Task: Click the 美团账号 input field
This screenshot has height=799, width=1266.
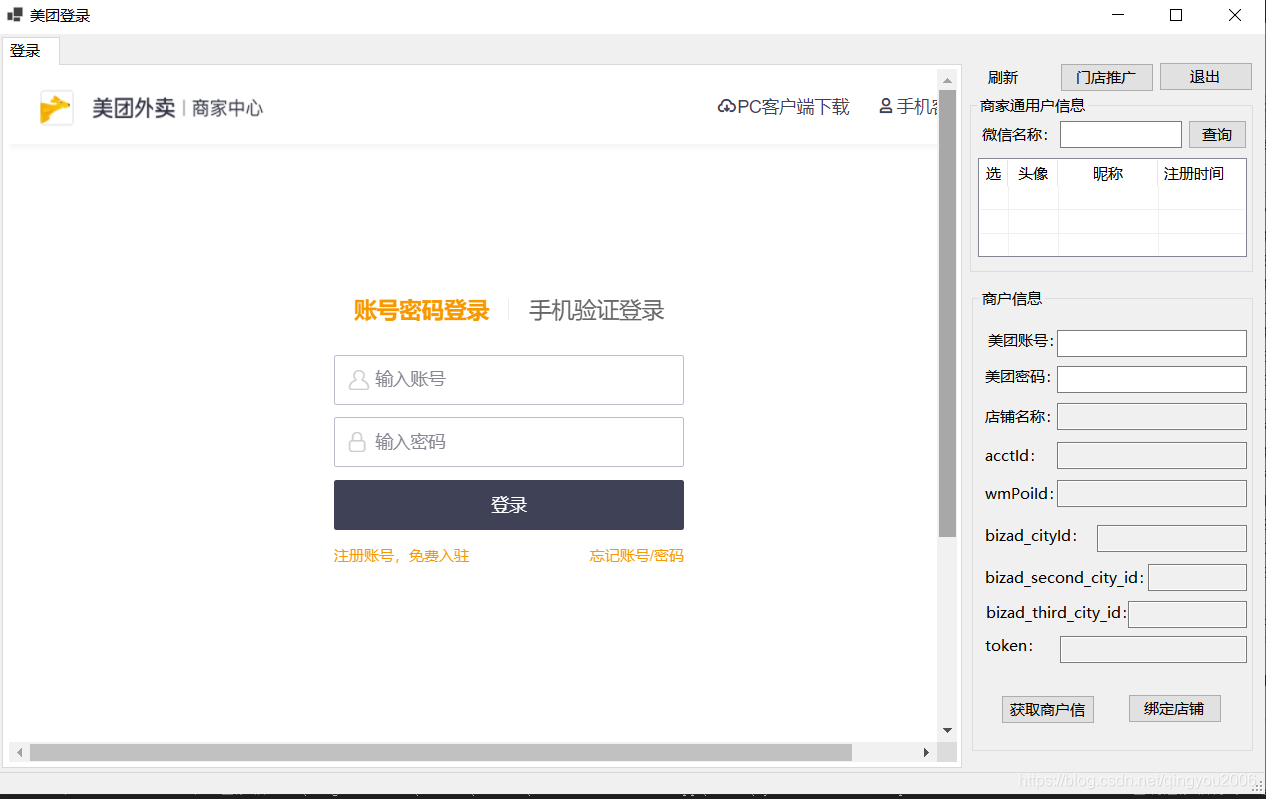Action: (x=1152, y=343)
